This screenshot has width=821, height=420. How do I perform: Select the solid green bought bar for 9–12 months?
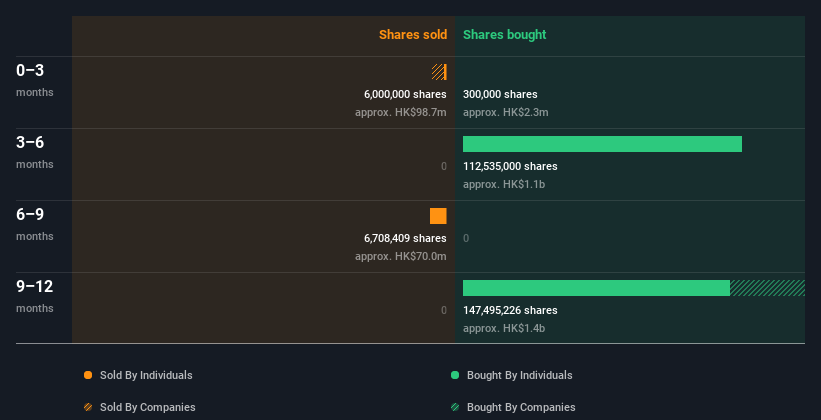(596, 288)
